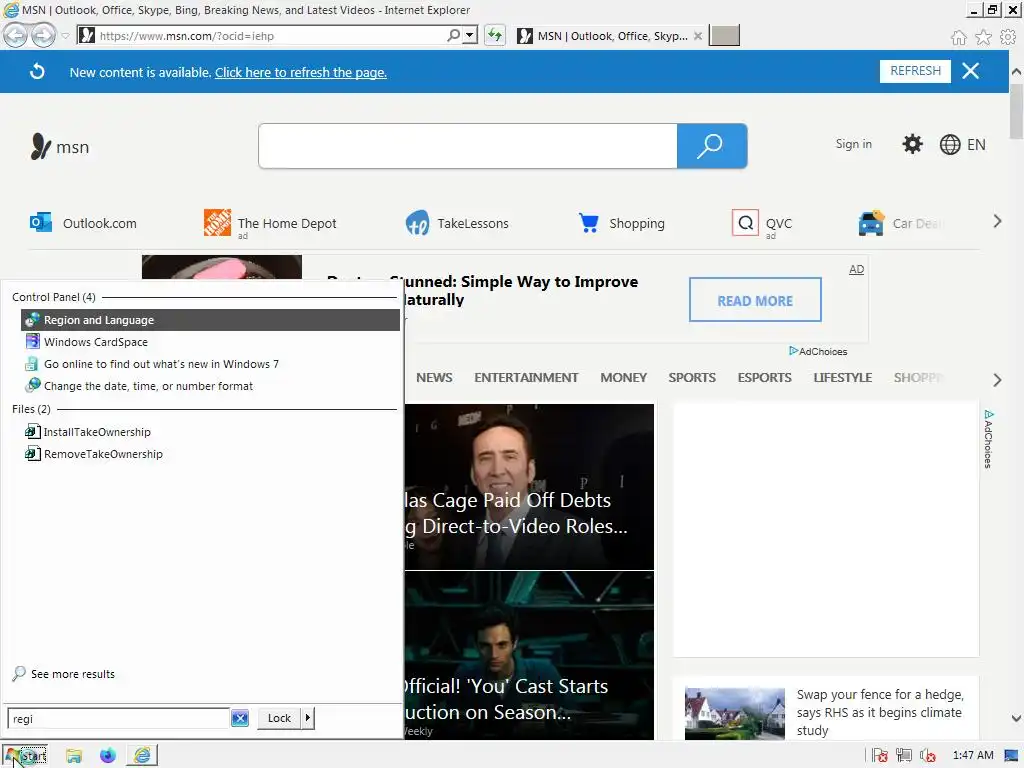Click the IE forward navigation arrow
The height and width of the screenshot is (768, 1024).
(43, 35)
